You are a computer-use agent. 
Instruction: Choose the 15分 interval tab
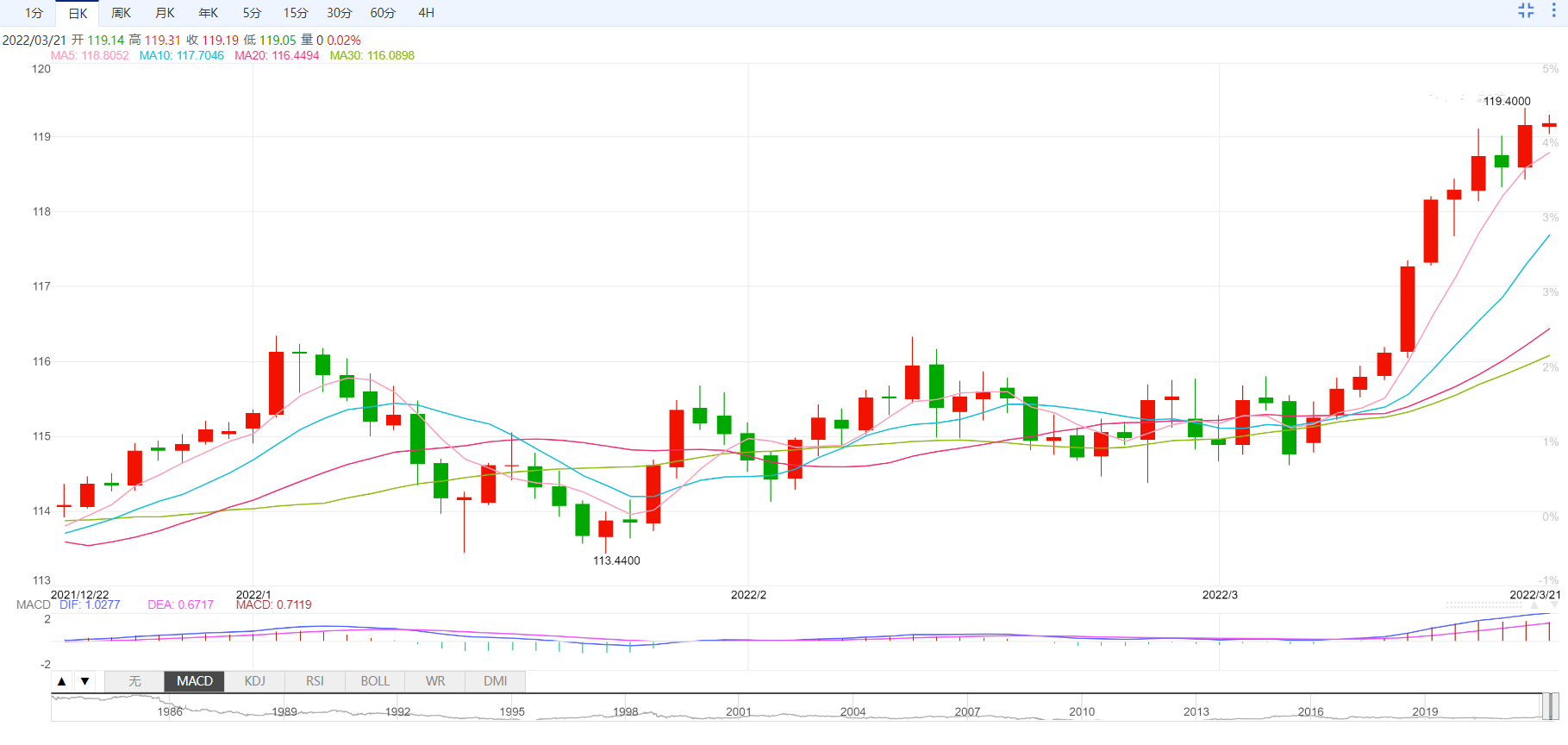click(x=296, y=13)
